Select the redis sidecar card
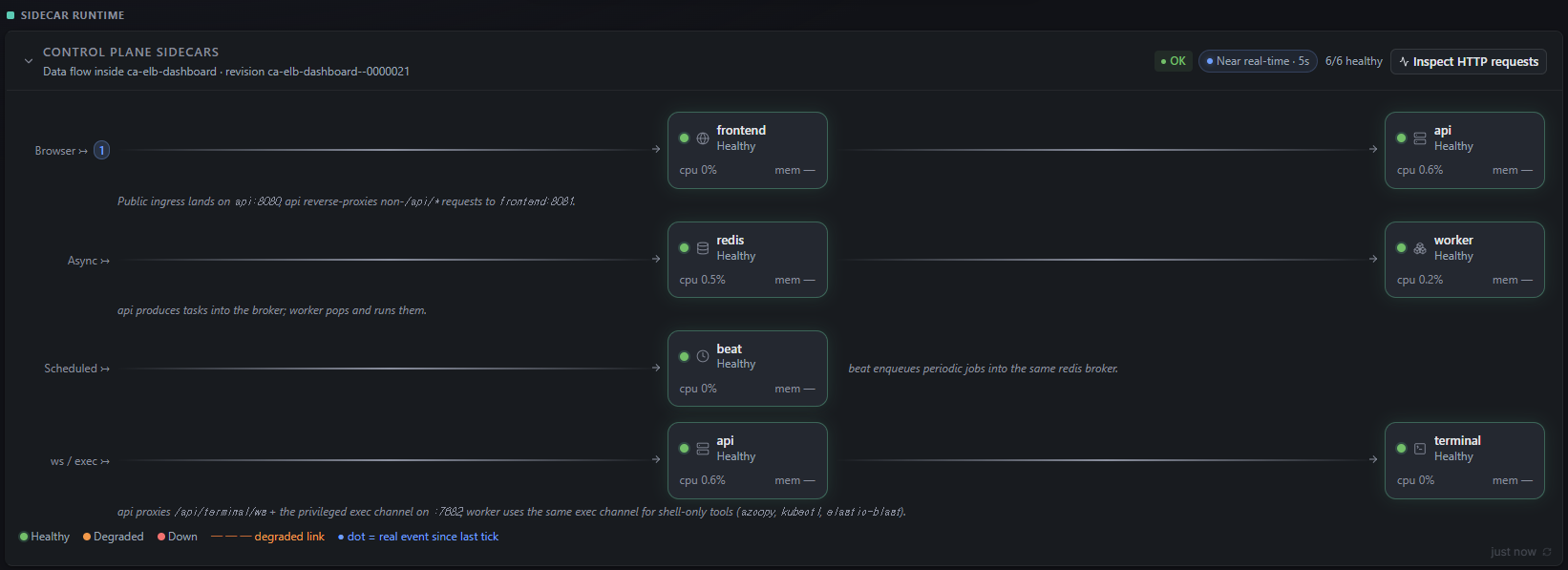 [x=748, y=260]
